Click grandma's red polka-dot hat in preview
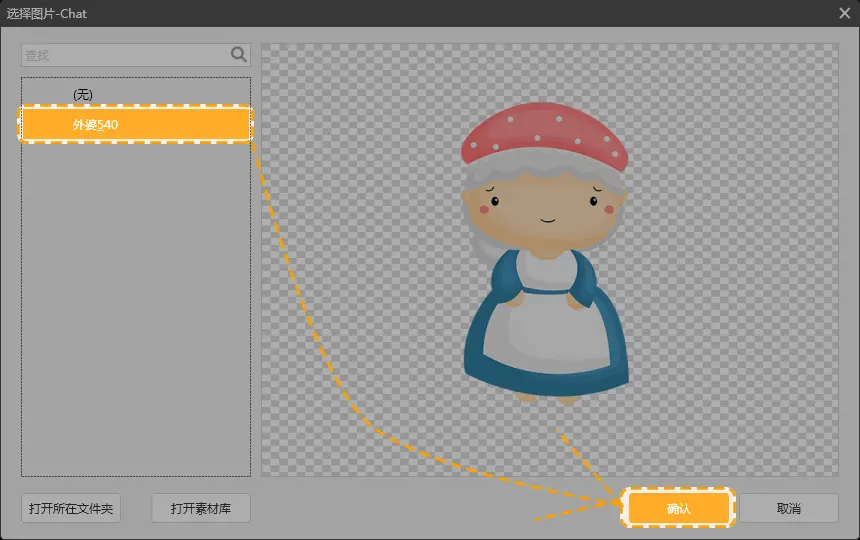 (x=543, y=137)
